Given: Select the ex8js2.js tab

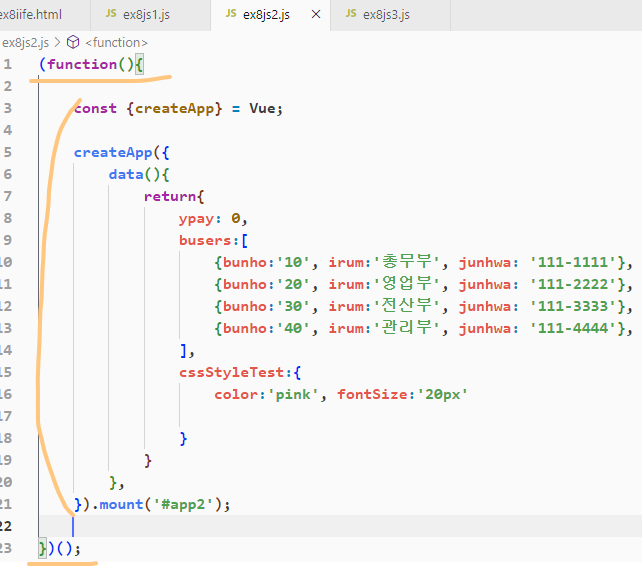Looking at the screenshot, I should coord(270,15).
